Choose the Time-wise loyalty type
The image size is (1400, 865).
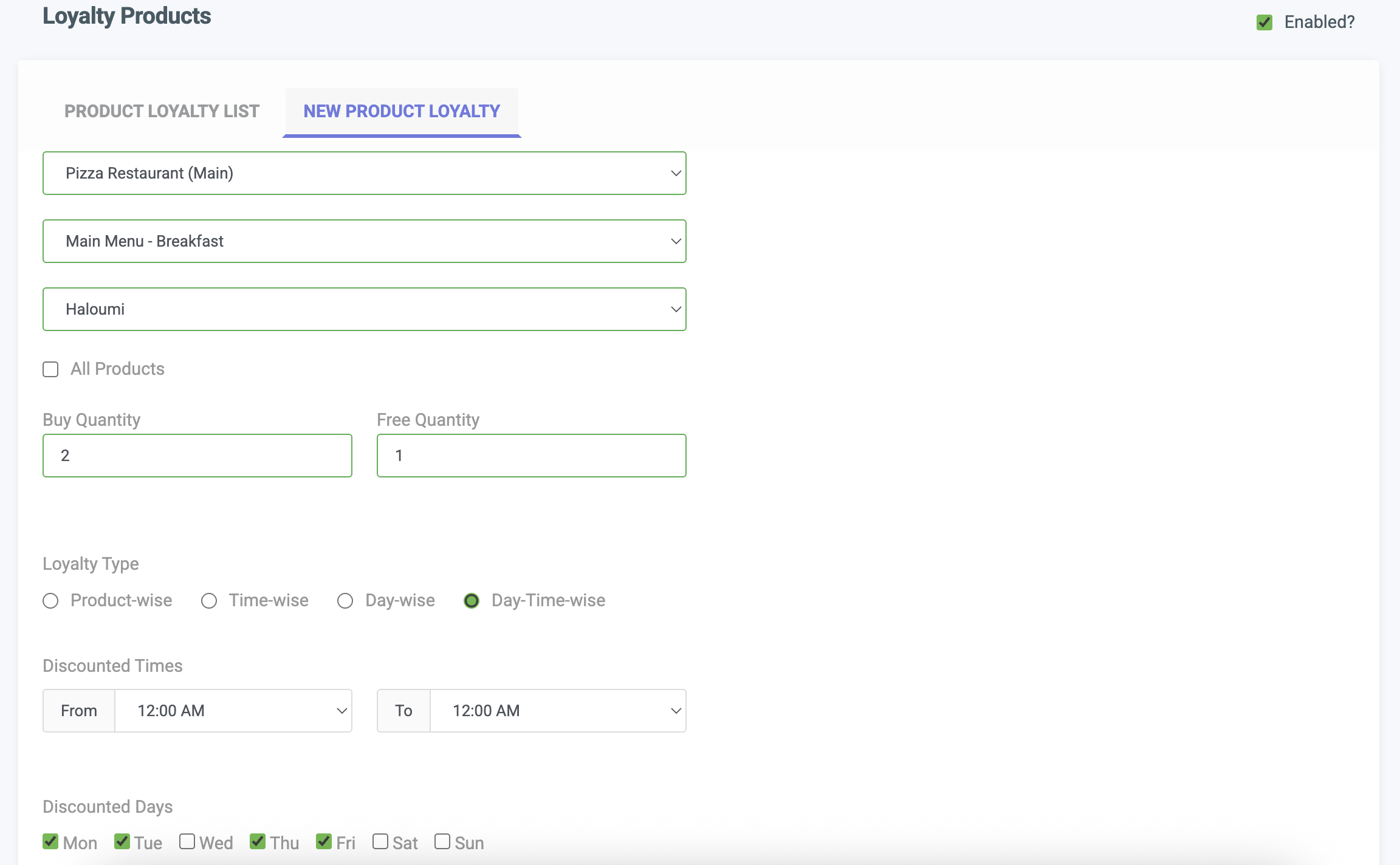pyautogui.click(x=209, y=601)
